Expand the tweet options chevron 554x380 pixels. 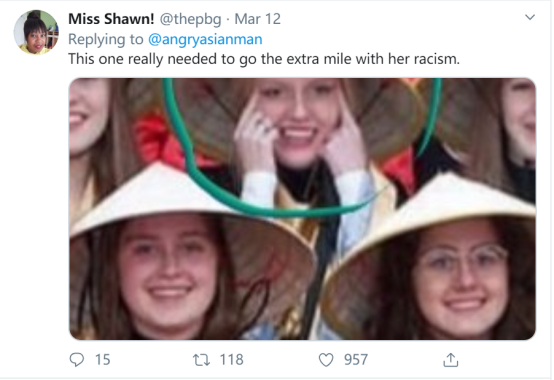click(530, 17)
